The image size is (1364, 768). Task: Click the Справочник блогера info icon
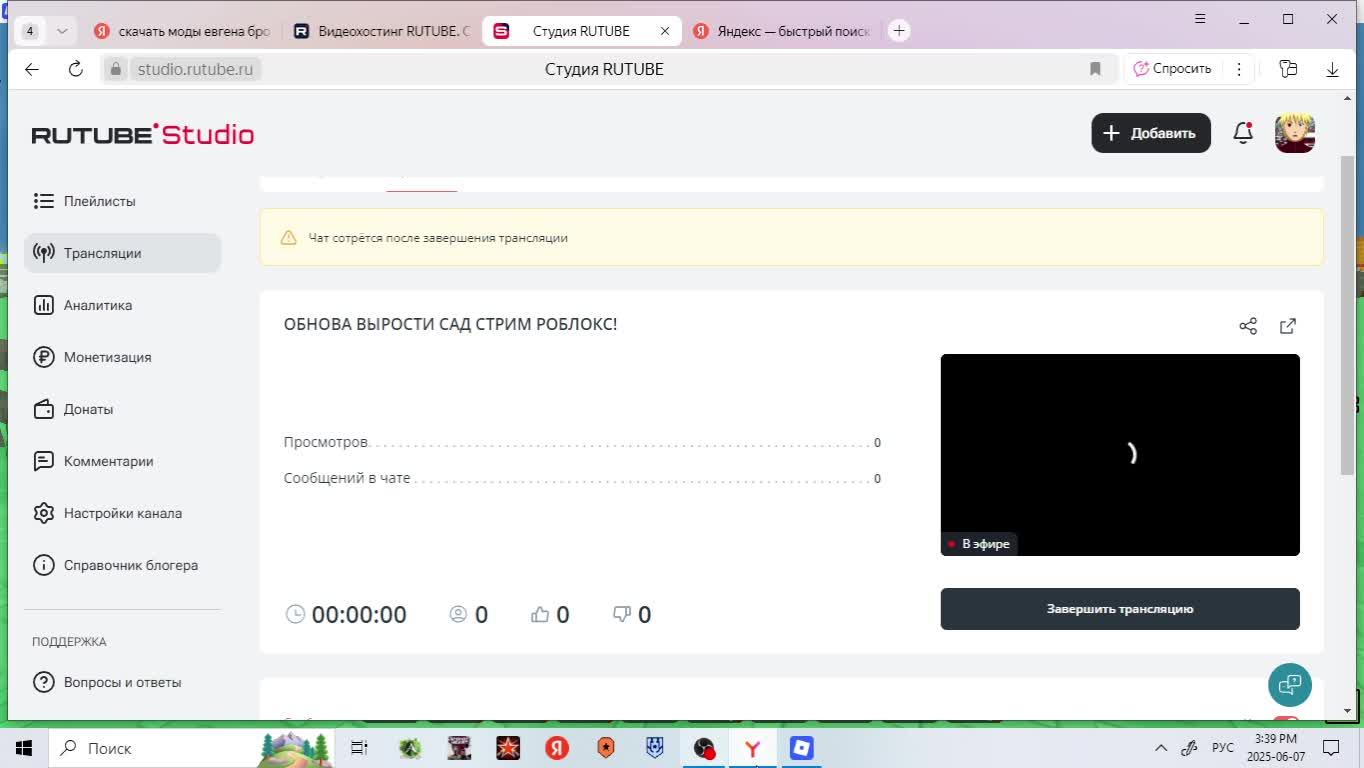pyautogui.click(x=43, y=565)
